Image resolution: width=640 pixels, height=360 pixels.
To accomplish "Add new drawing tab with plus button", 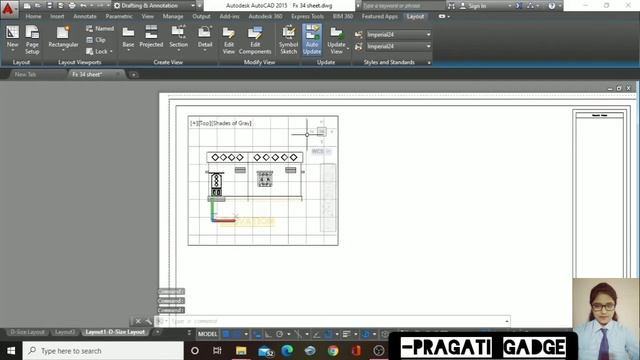I will click(133, 75).
